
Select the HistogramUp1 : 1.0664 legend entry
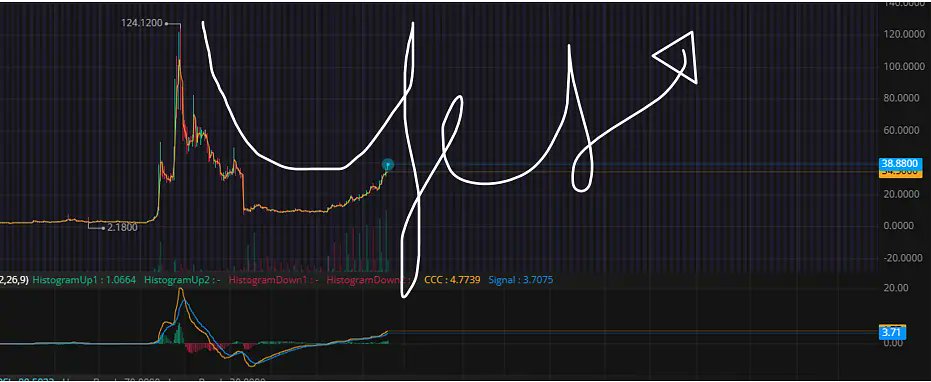point(84,279)
